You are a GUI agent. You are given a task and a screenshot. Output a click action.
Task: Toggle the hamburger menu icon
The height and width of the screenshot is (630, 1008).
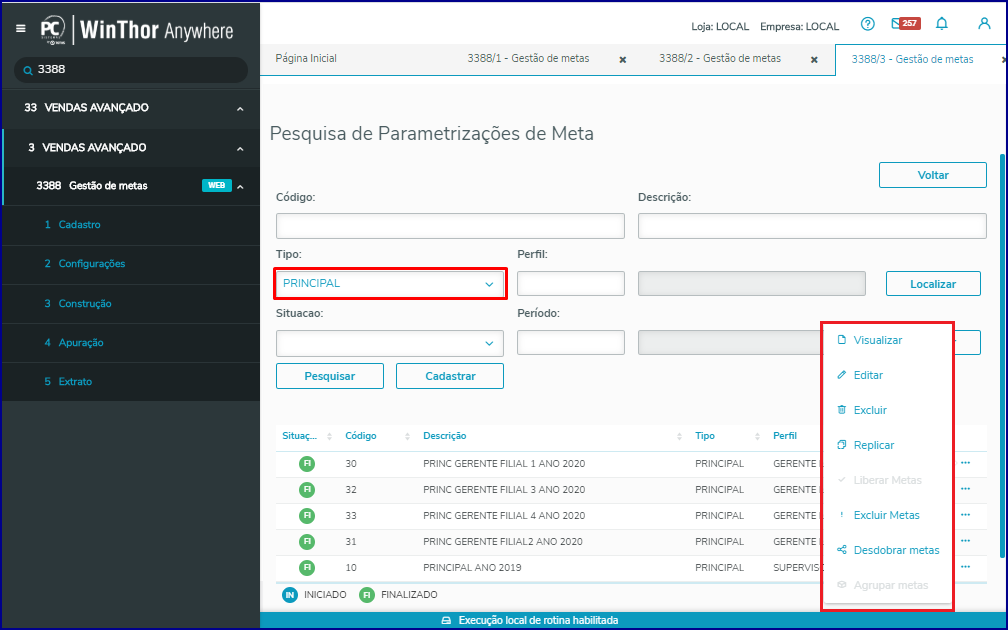[x=21, y=29]
